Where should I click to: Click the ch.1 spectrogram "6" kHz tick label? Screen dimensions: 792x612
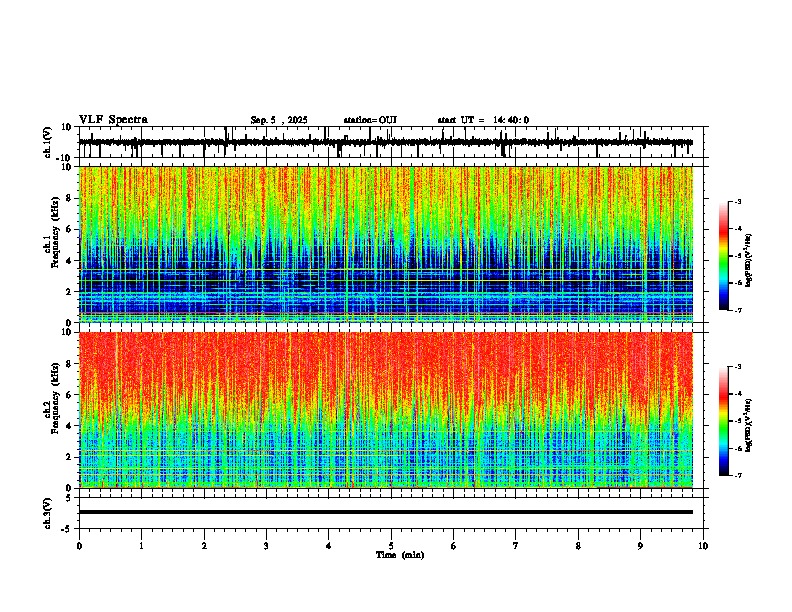[69, 230]
